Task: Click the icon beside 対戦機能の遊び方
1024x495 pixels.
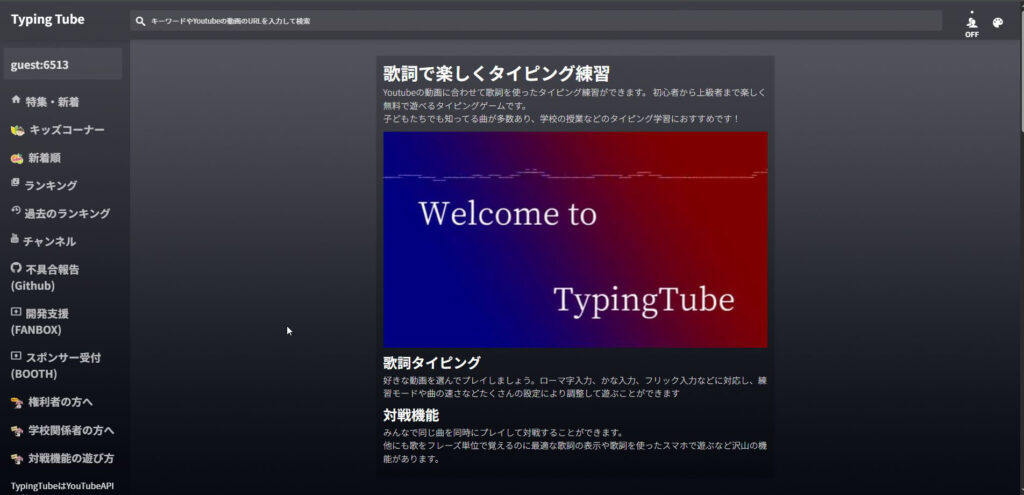Action: [x=18, y=459]
